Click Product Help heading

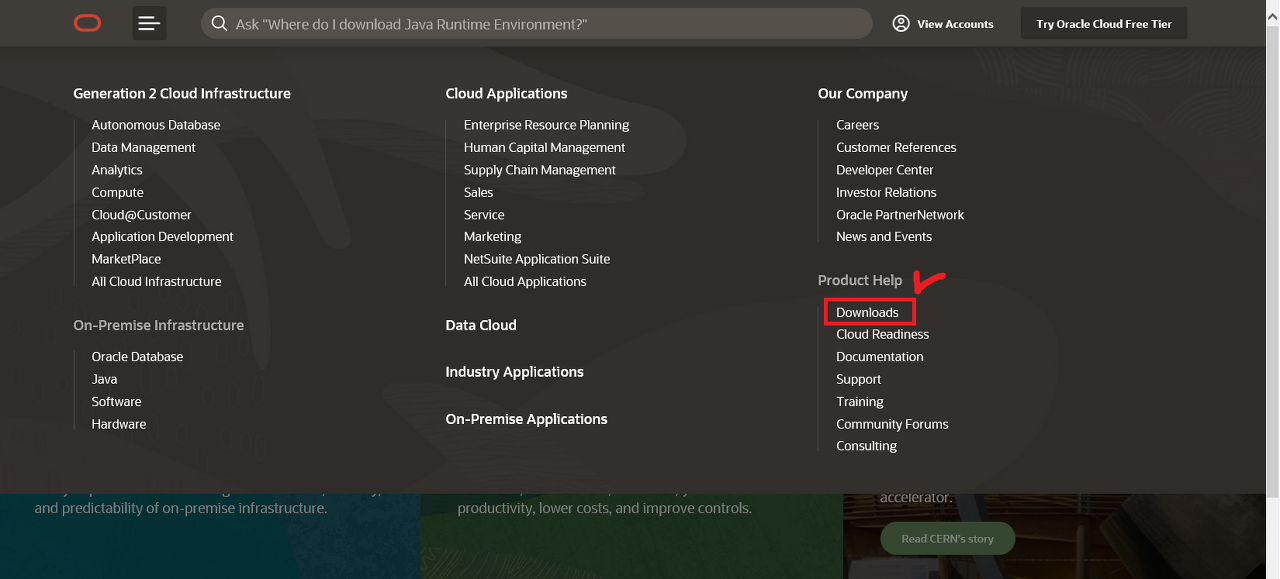click(x=860, y=280)
